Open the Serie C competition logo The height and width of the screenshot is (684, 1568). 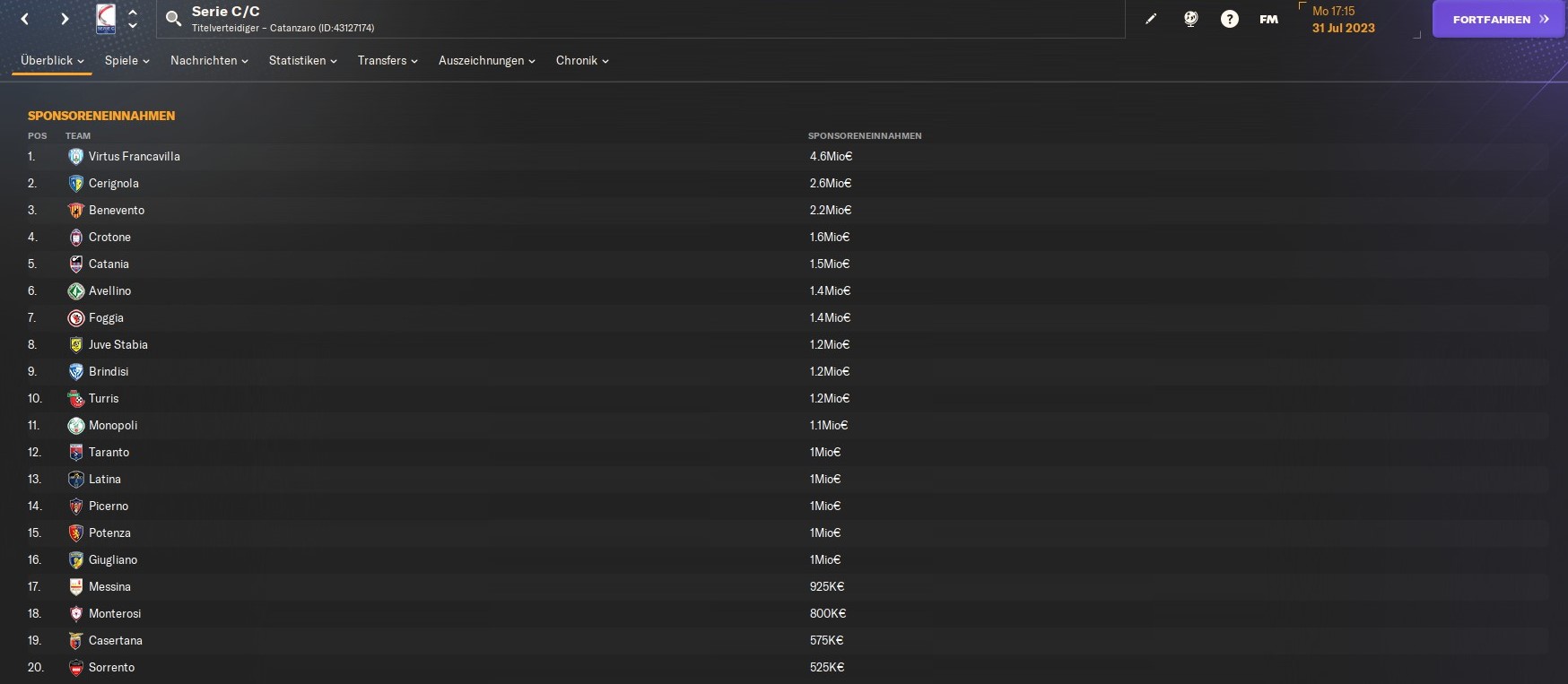coord(106,19)
